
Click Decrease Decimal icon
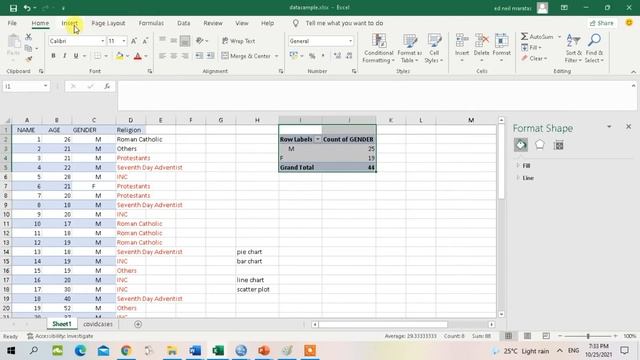click(x=349, y=56)
